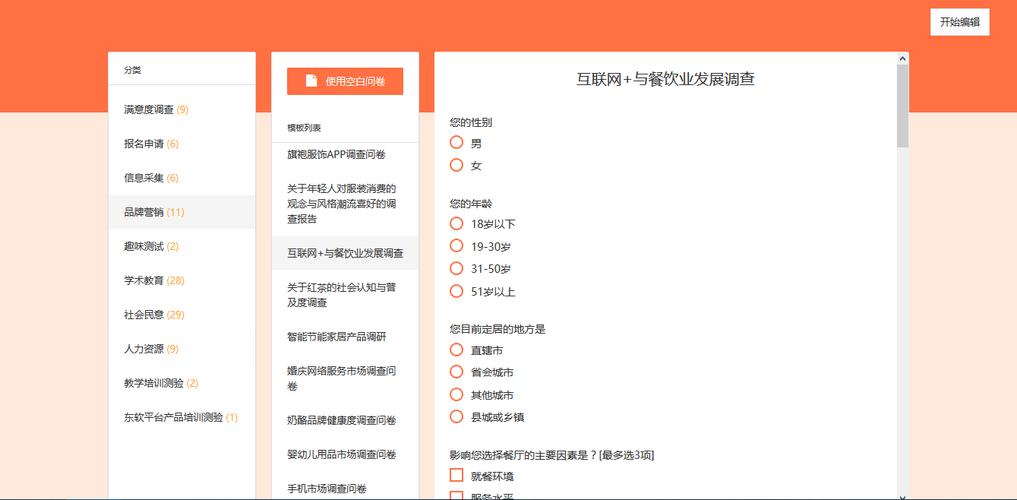Open 东软平台产品培训测验 category
Viewport: 1017px width, 500px height.
click(182, 417)
